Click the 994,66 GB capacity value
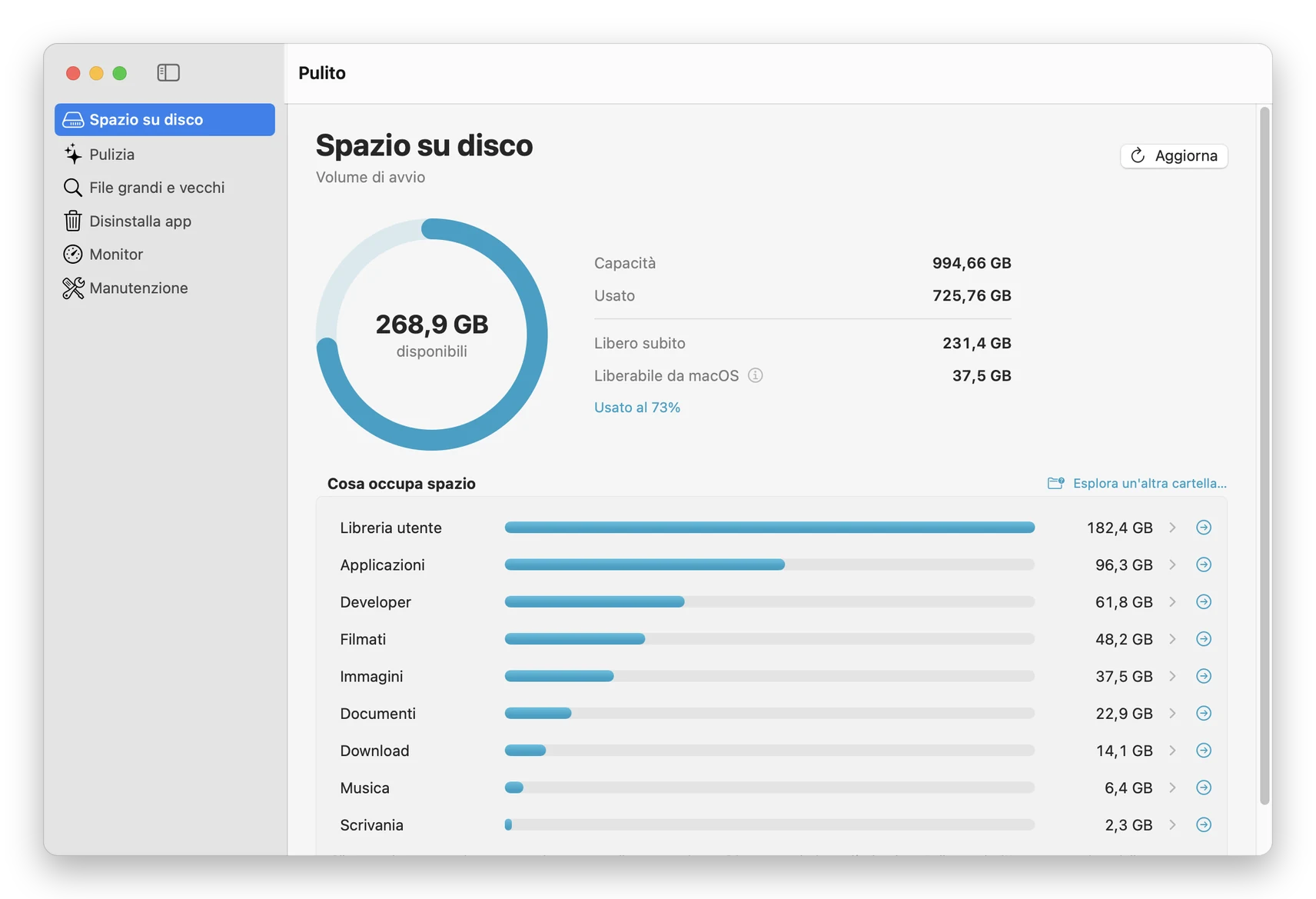 click(x=972, y=263)
